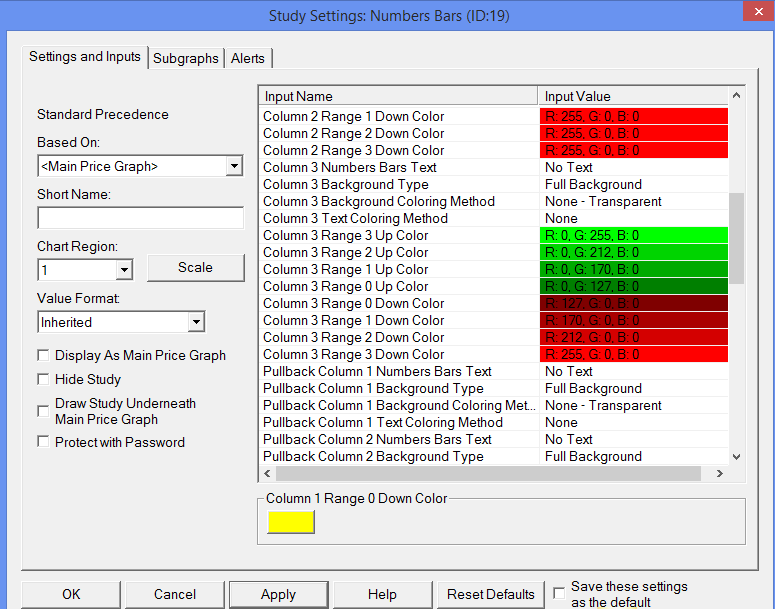Enable Display As Main Price Graph checkbox
Screen dimensions: 775x609
point(43,355)
